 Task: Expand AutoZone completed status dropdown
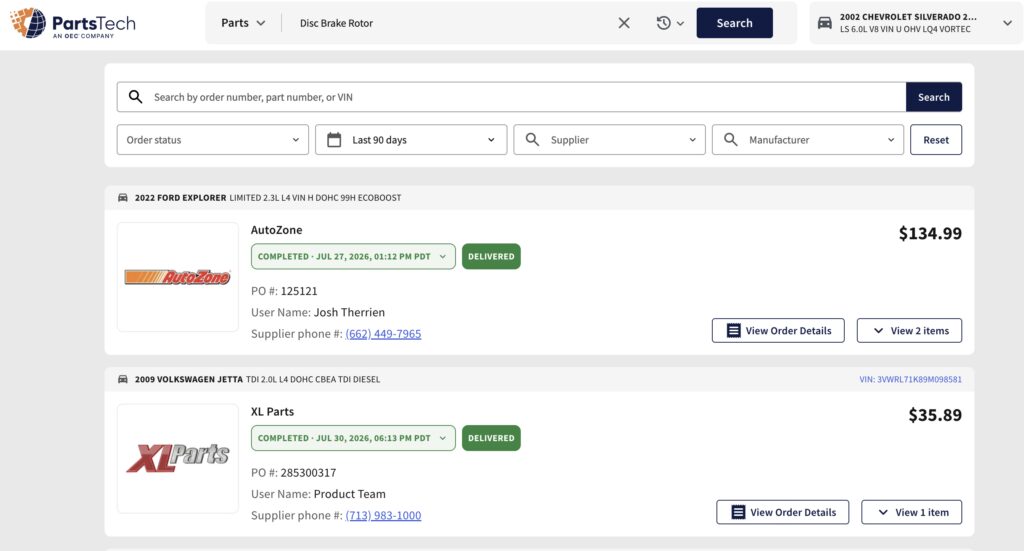[353, 257]
